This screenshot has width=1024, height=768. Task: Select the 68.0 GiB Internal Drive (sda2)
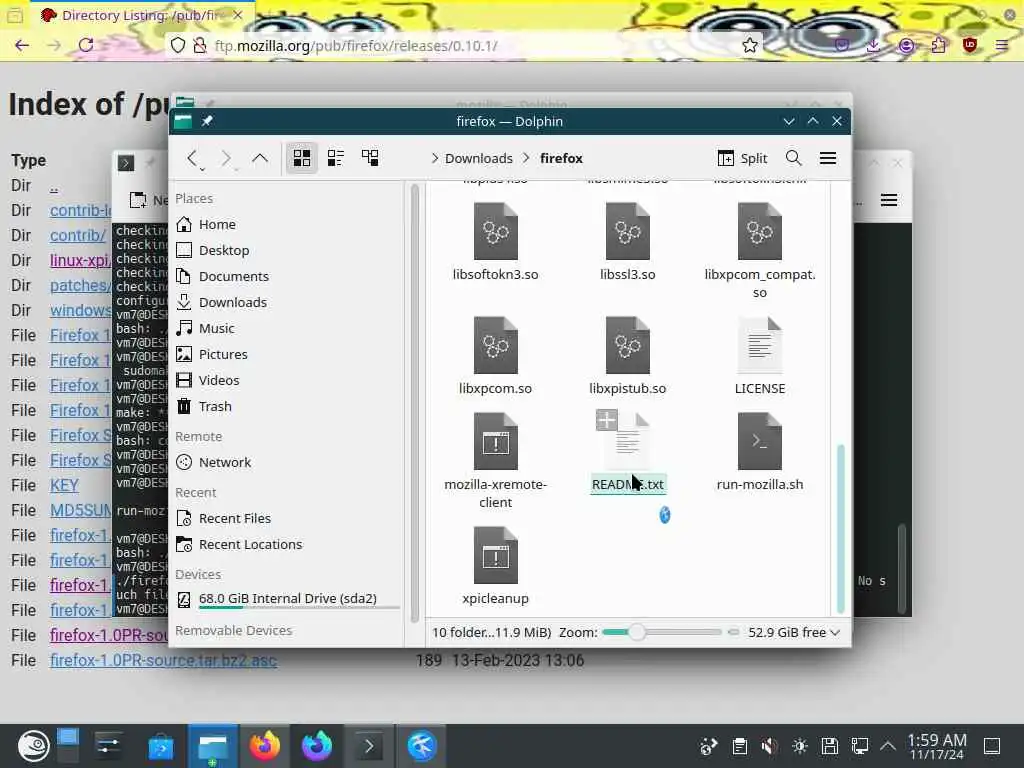(x=289, y=599)
